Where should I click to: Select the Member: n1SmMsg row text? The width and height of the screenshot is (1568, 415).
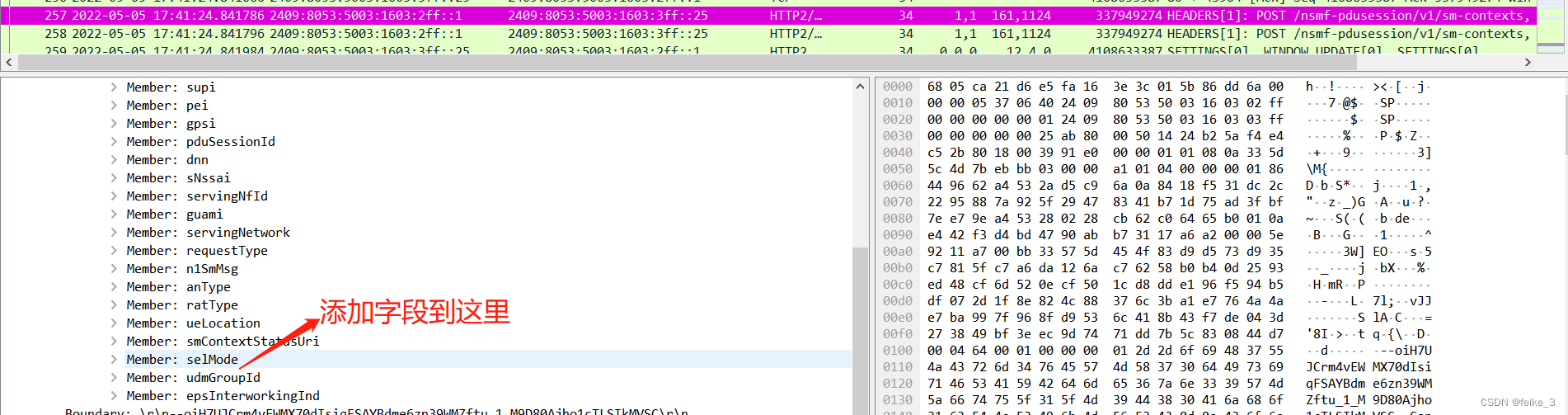(182, 268)
